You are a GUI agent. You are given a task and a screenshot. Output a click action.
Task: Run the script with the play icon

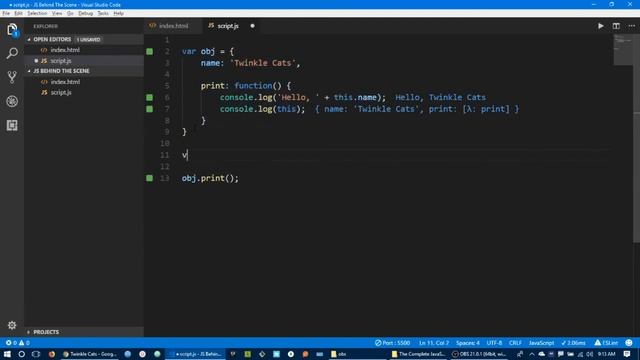(600, 26)
